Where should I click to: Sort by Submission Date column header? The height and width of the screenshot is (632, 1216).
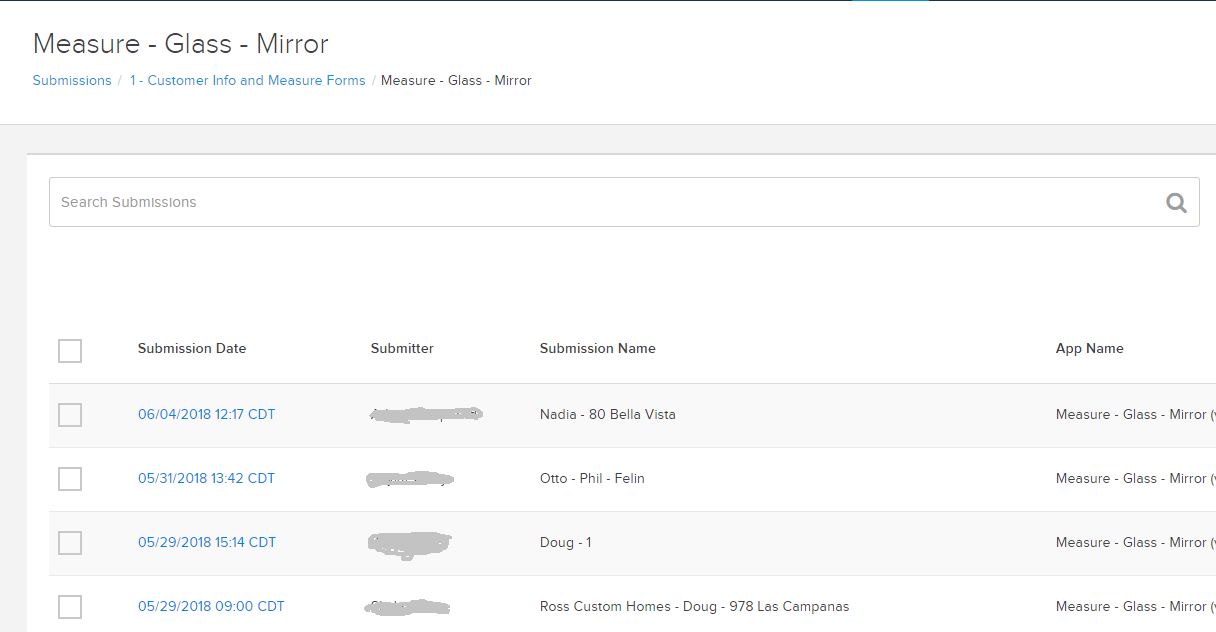(x=192, y=348)
